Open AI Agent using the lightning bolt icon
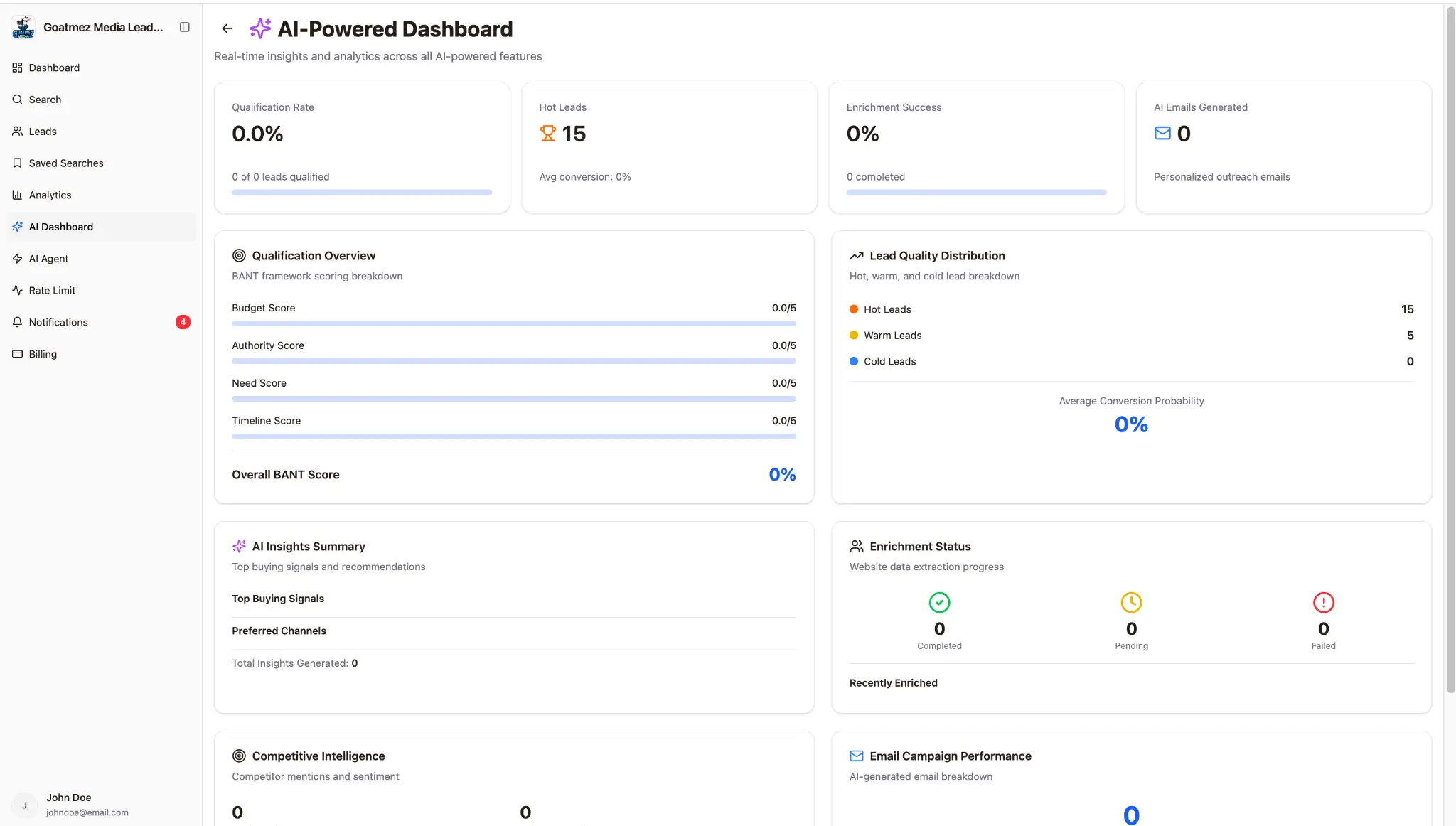 click(x=17, y=258)
